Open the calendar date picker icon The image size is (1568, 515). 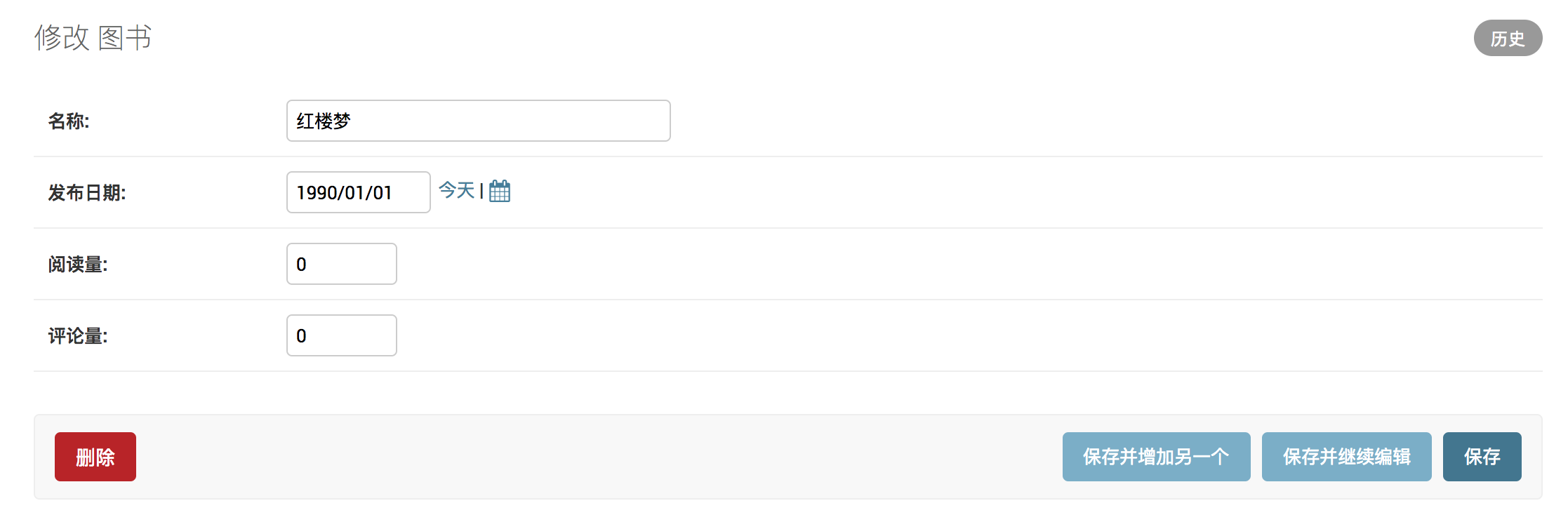pyautogui.click(x=500, y=191)
